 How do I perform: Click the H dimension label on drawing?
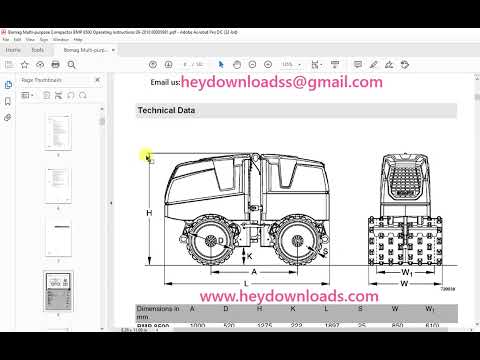click(149, 213)
